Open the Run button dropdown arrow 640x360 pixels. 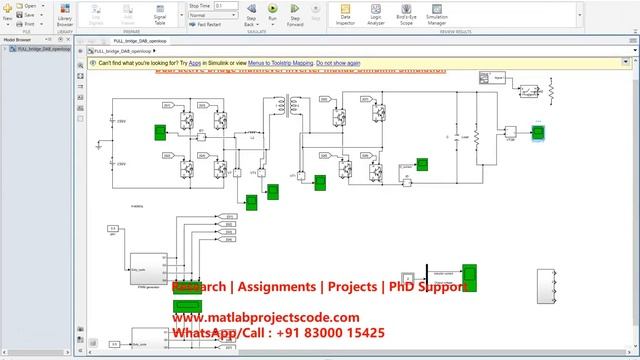coord(273,24)
